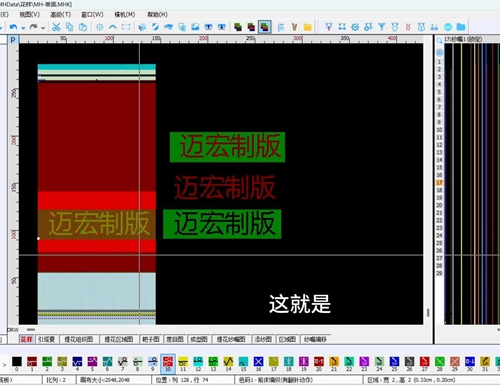The image size is (500, 385).
Task: Click the round cyan badge toolbar icon
Action: click(x=448, y=27)
